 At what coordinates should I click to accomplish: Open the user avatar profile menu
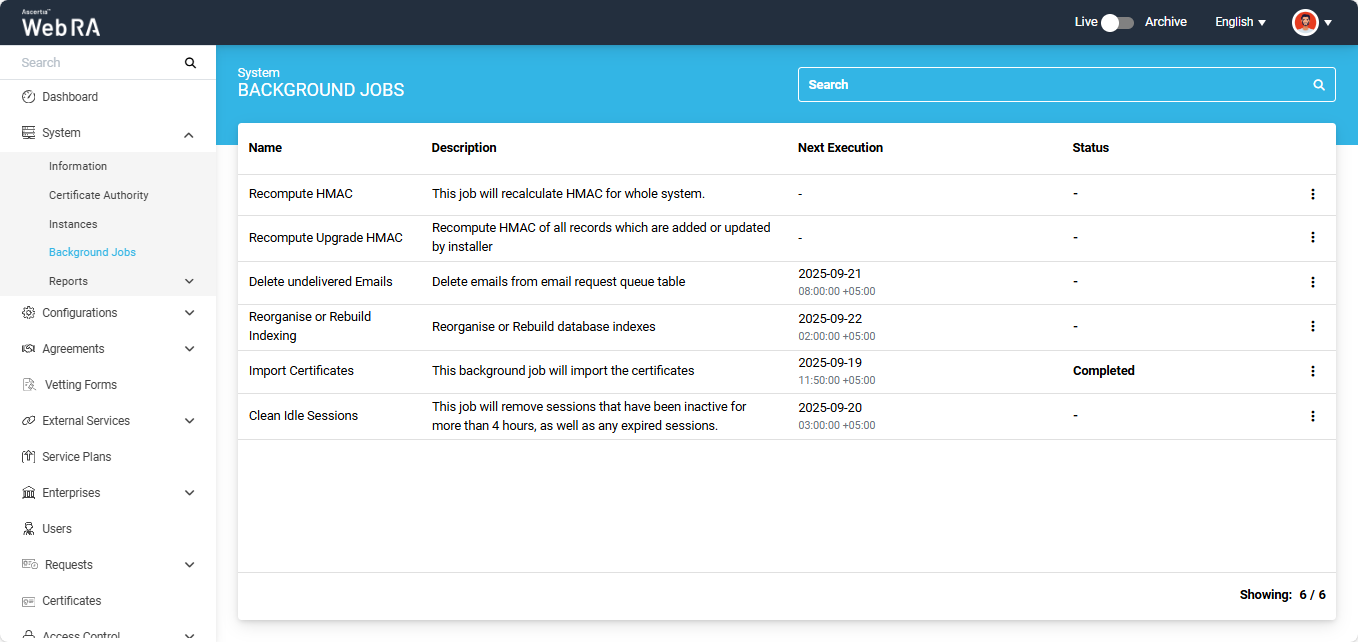pos(1311,22)
